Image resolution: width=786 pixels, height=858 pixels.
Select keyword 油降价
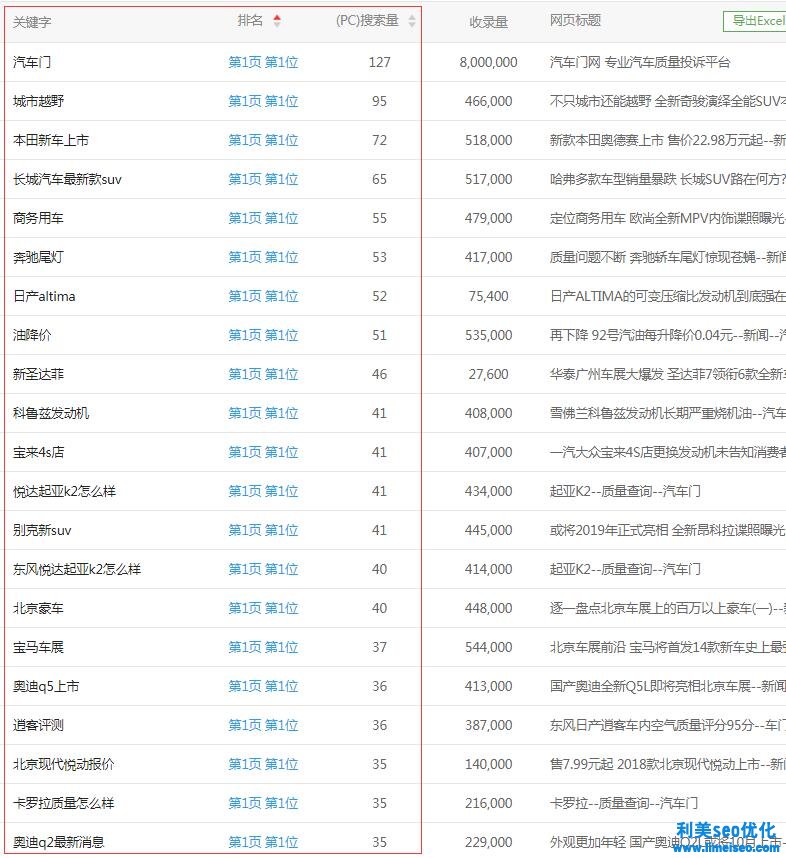click(32, 335)
